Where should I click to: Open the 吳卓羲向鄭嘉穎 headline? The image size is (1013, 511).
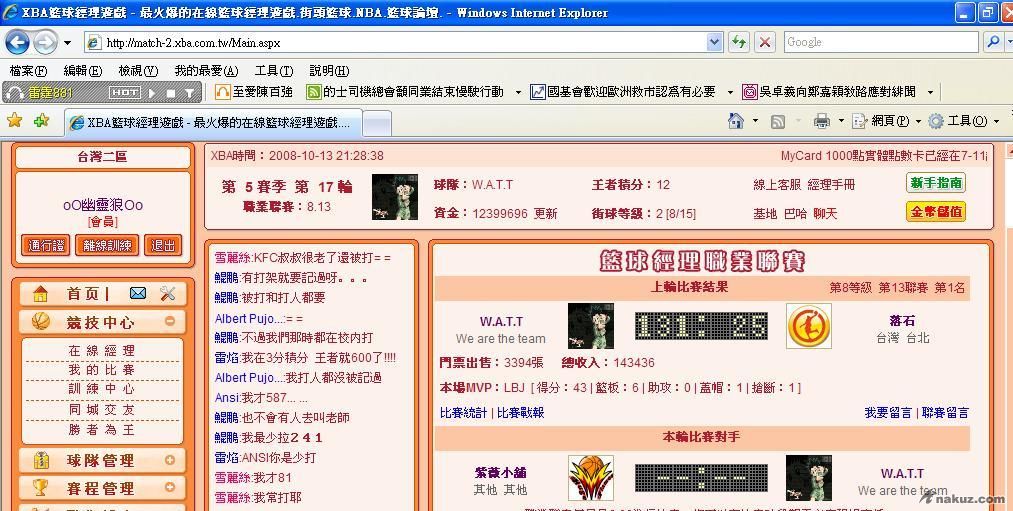[829, 92]
